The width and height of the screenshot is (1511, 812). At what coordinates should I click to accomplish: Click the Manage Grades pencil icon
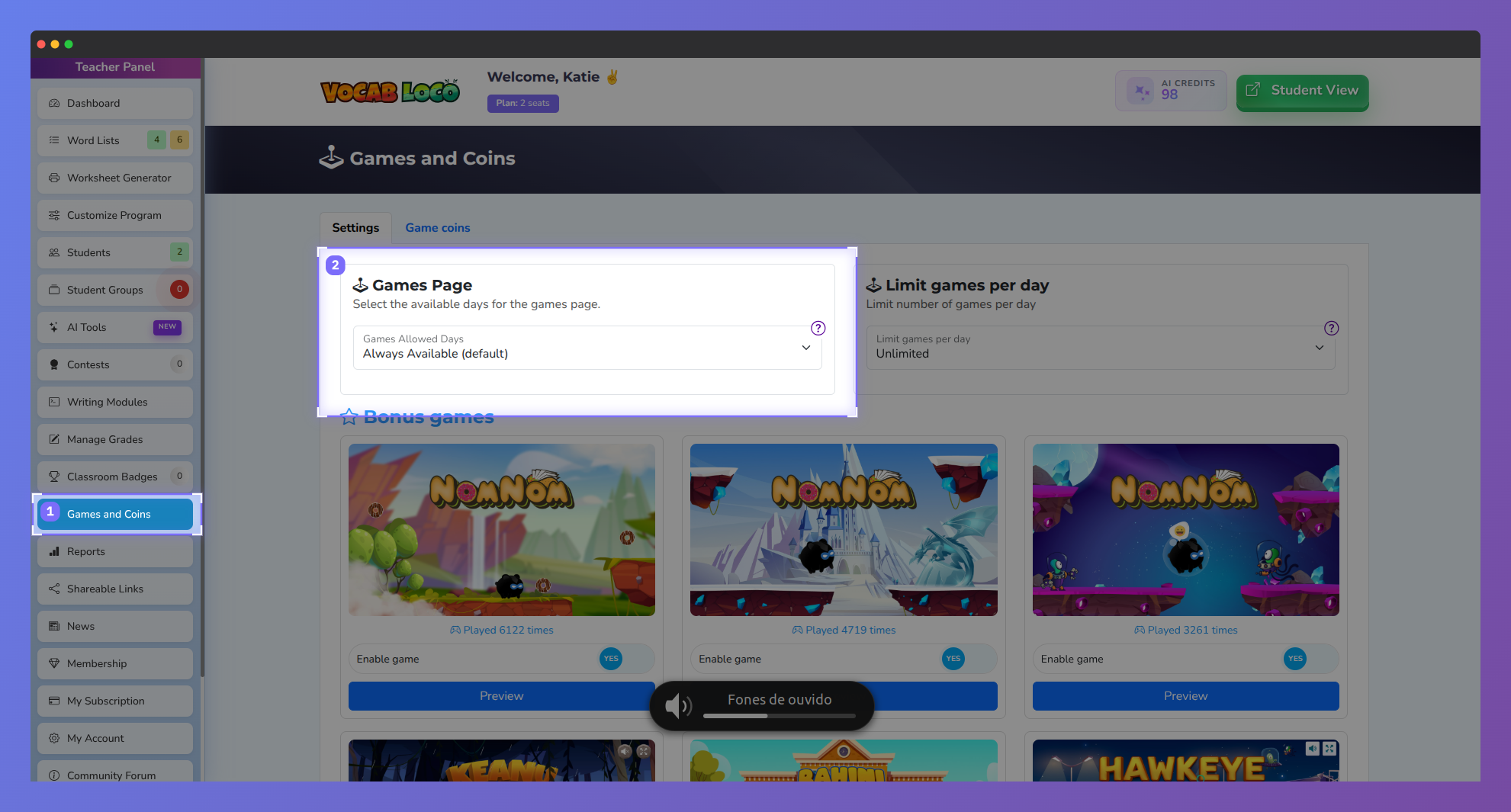click(54, 439)
